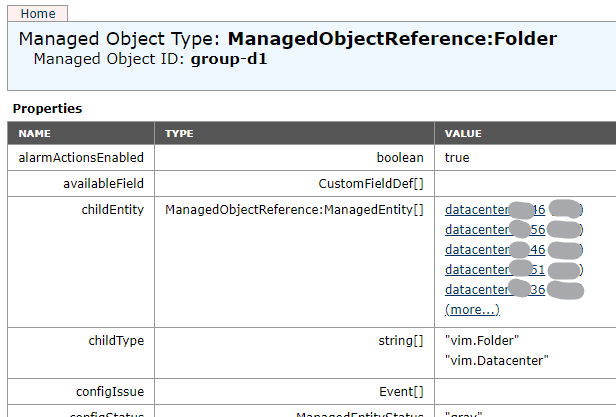Expand the childEntity list via (more...)

coord(472,310)
